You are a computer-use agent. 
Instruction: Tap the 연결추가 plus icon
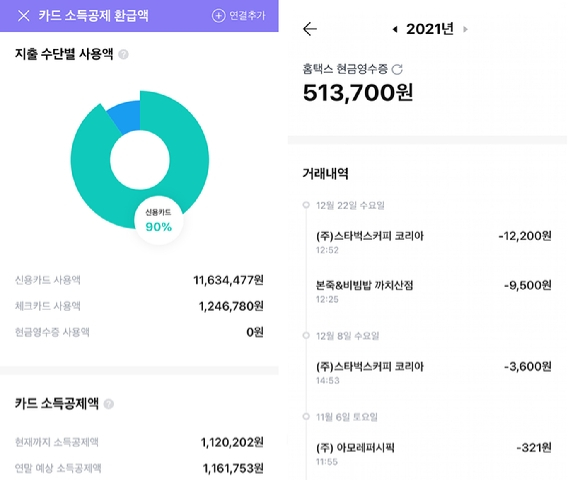tap(218, 16)
